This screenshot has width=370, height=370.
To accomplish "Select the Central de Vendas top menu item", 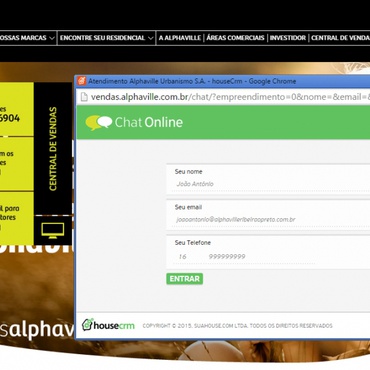I will [340, 38].
